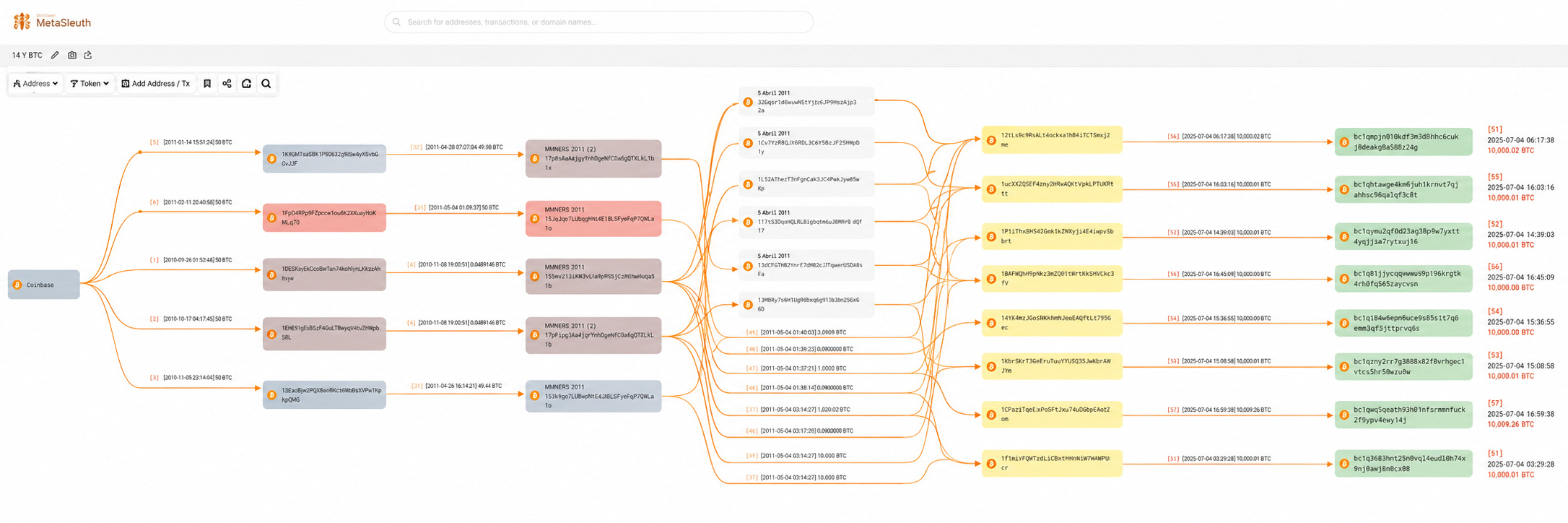The width and height of the screenshot is (1568, 523).
Task: Click Bitcoin icon on MMNERS 2011 153k9go7LUBwp node
Action: [535, 396]
